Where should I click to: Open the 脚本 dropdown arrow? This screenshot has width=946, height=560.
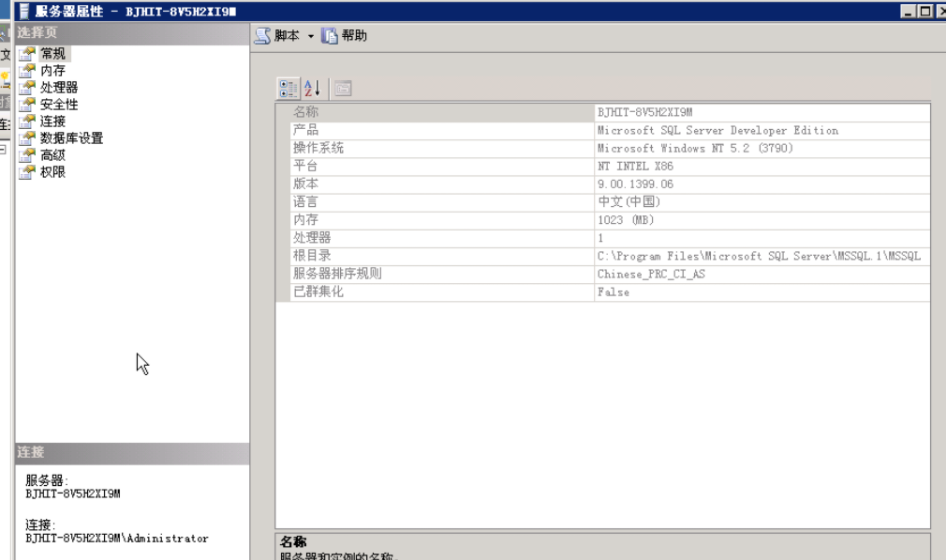[x=311, y=36]
